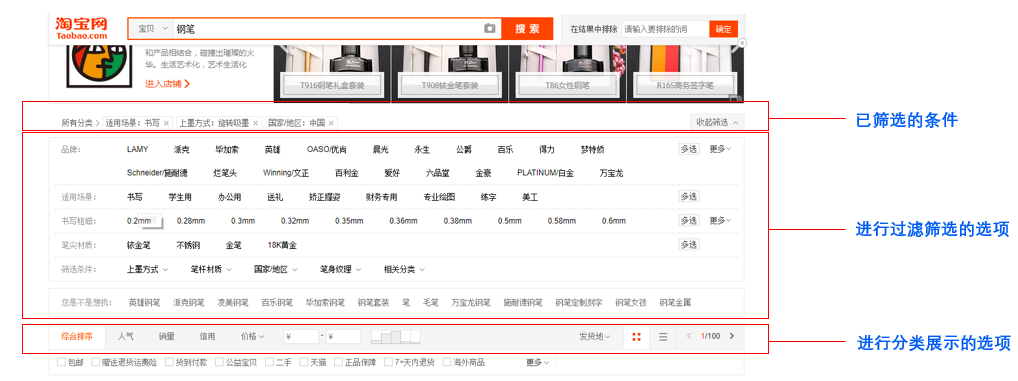Check the 公益宝贝 checkbox
This screenshot has width=1018, height=381.
[219, 362]
